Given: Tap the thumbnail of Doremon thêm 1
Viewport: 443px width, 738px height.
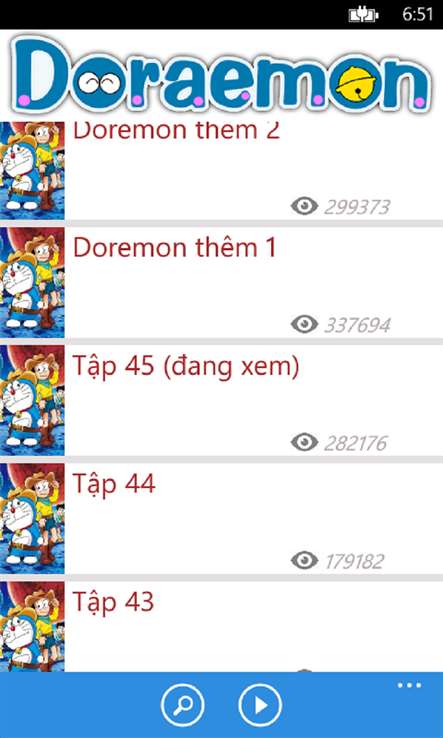Looking at the screenshot, I should pos(32,282).
